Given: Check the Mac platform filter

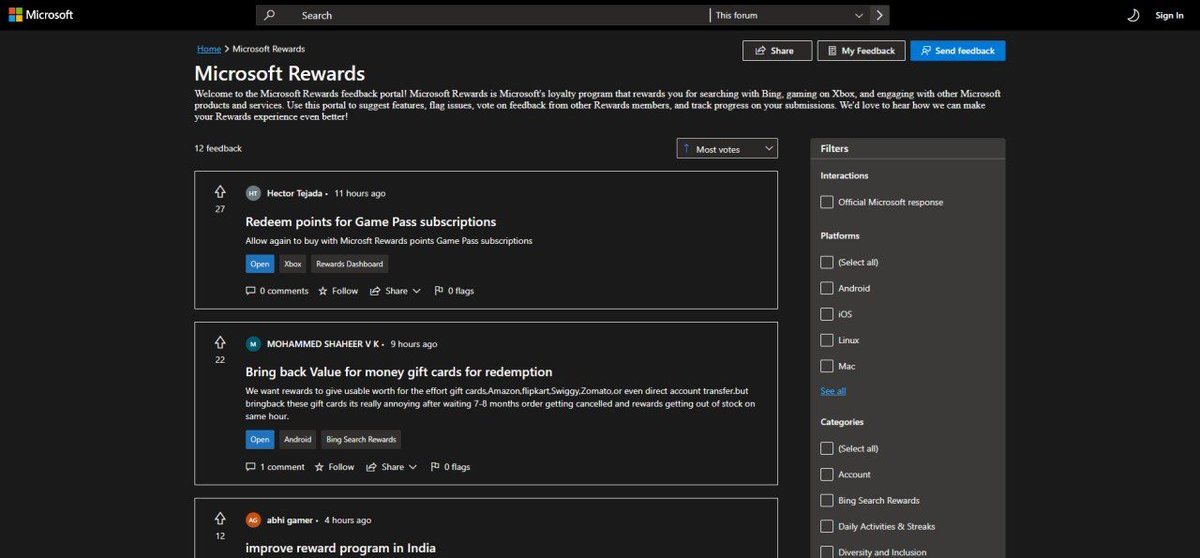Looking at the screenshot, I should click(827, 366).
